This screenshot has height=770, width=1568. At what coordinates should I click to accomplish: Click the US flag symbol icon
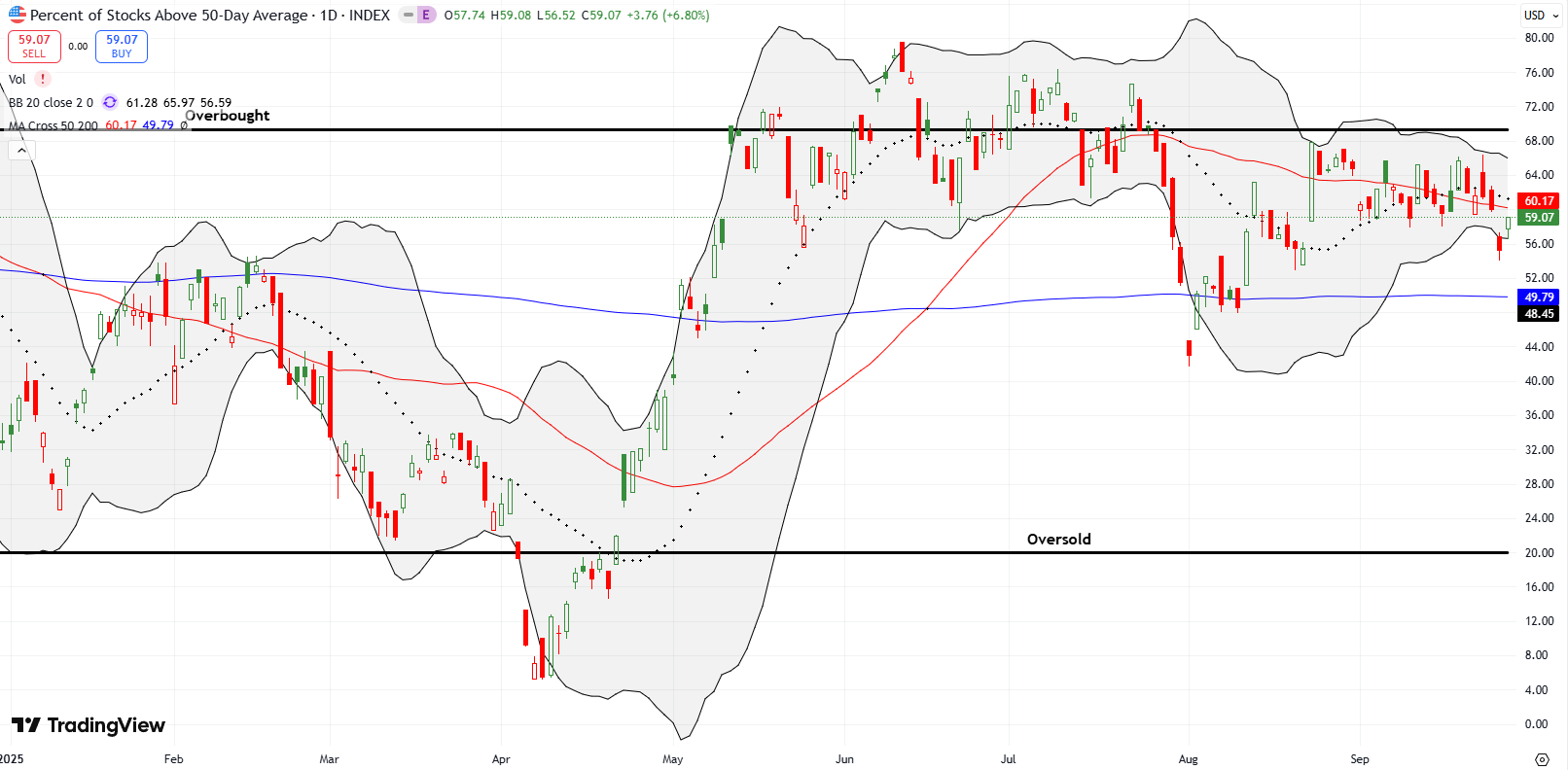pyautogui.click(x=17, y=15)
